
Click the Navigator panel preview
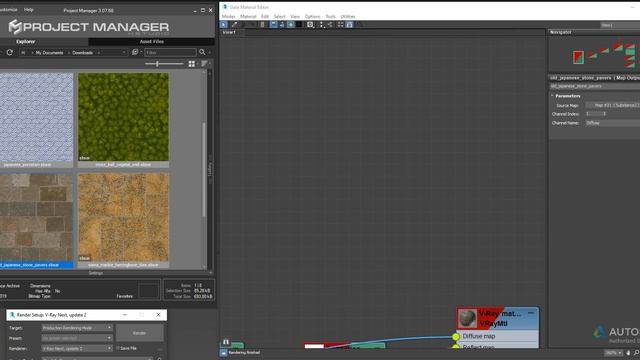(x=594, y=54)
